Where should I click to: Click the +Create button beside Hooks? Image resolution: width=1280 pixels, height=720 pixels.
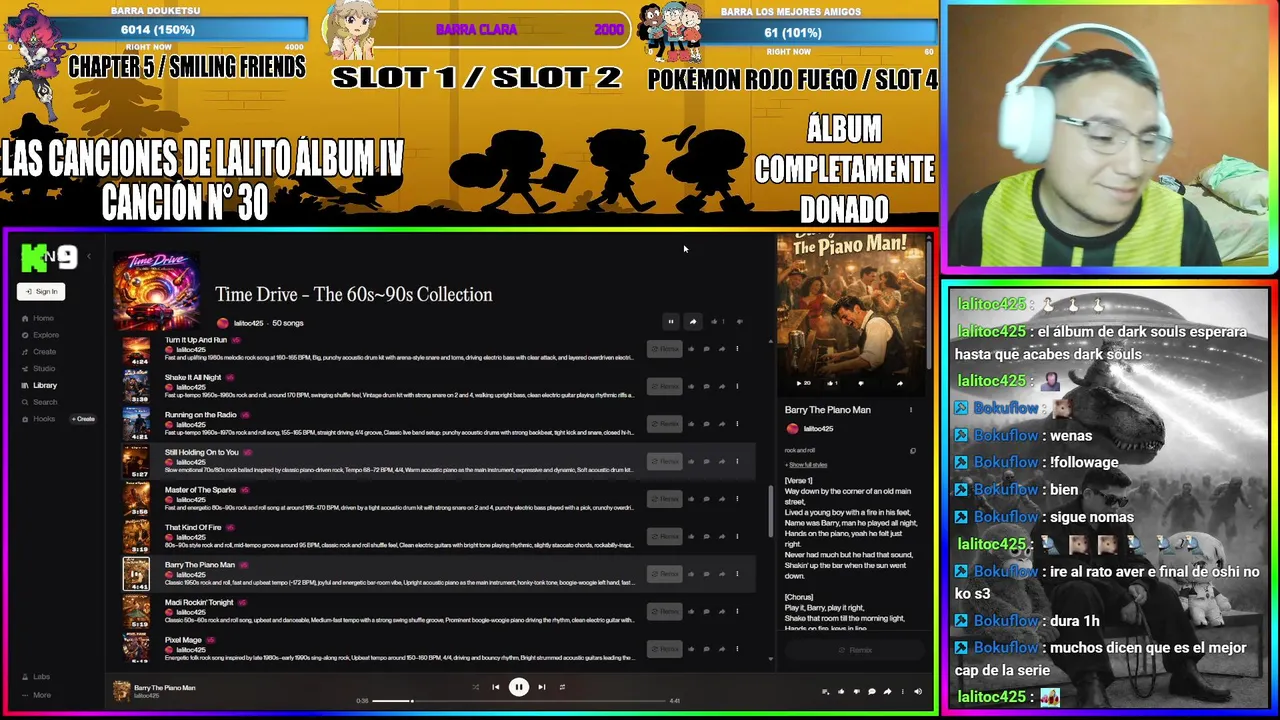[83, 419]
